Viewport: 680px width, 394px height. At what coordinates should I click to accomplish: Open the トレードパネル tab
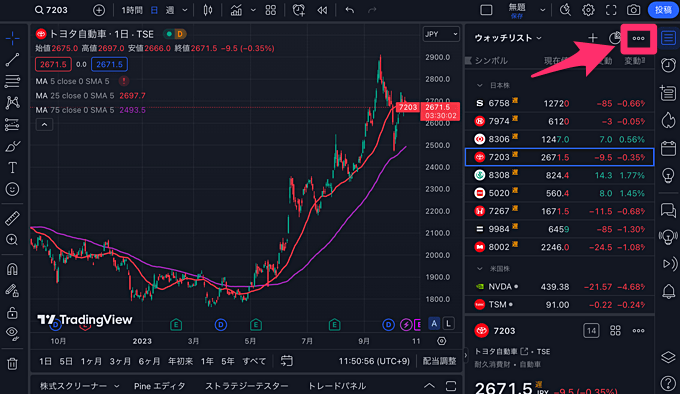(337, 386)
